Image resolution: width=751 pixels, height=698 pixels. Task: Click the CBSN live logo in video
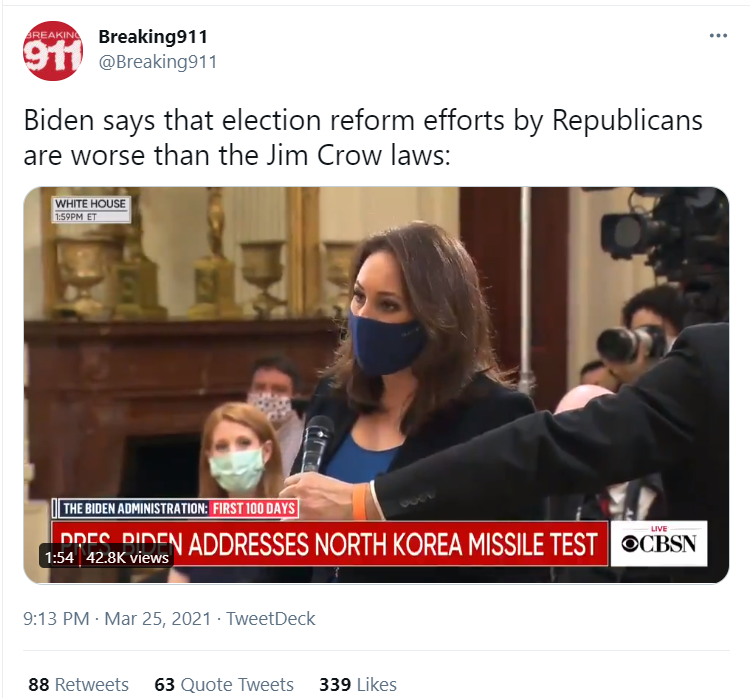coord(659,543)
